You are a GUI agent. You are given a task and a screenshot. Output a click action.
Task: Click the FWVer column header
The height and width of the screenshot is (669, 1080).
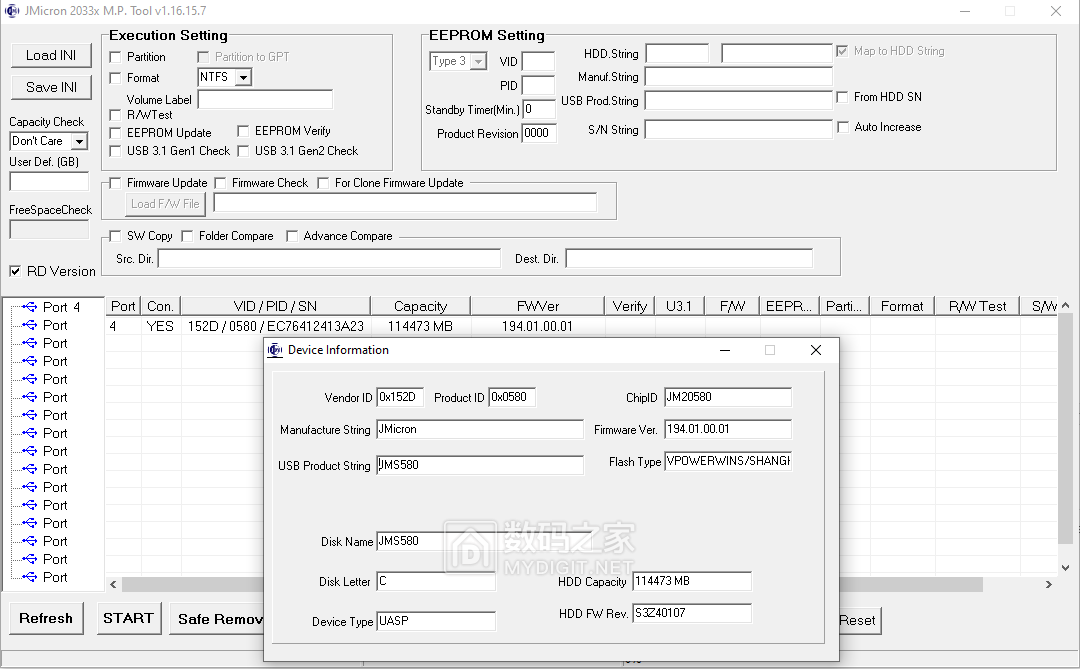(x=538, y=306)
